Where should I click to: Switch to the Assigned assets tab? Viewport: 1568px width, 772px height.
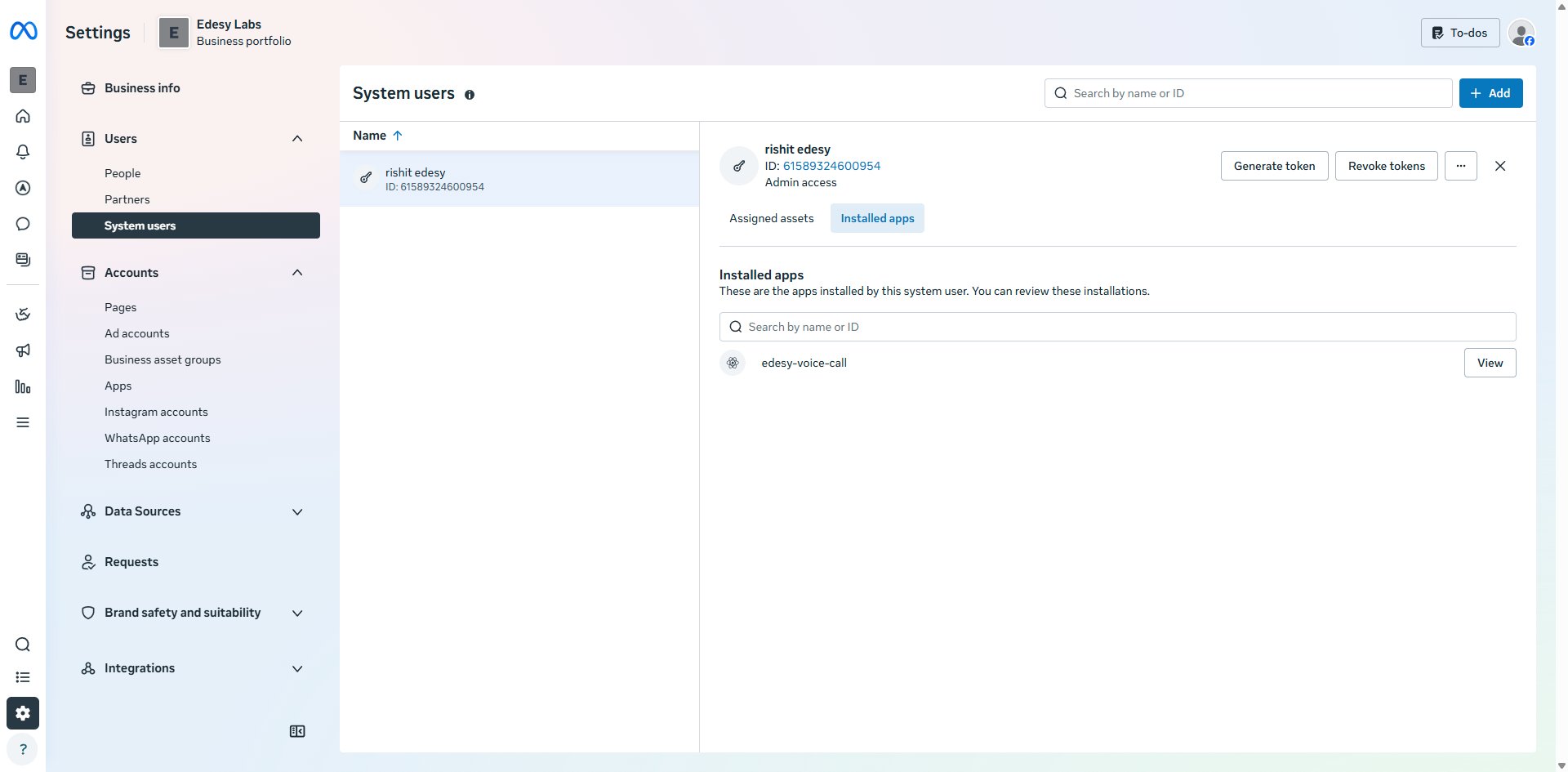point(772,218)
